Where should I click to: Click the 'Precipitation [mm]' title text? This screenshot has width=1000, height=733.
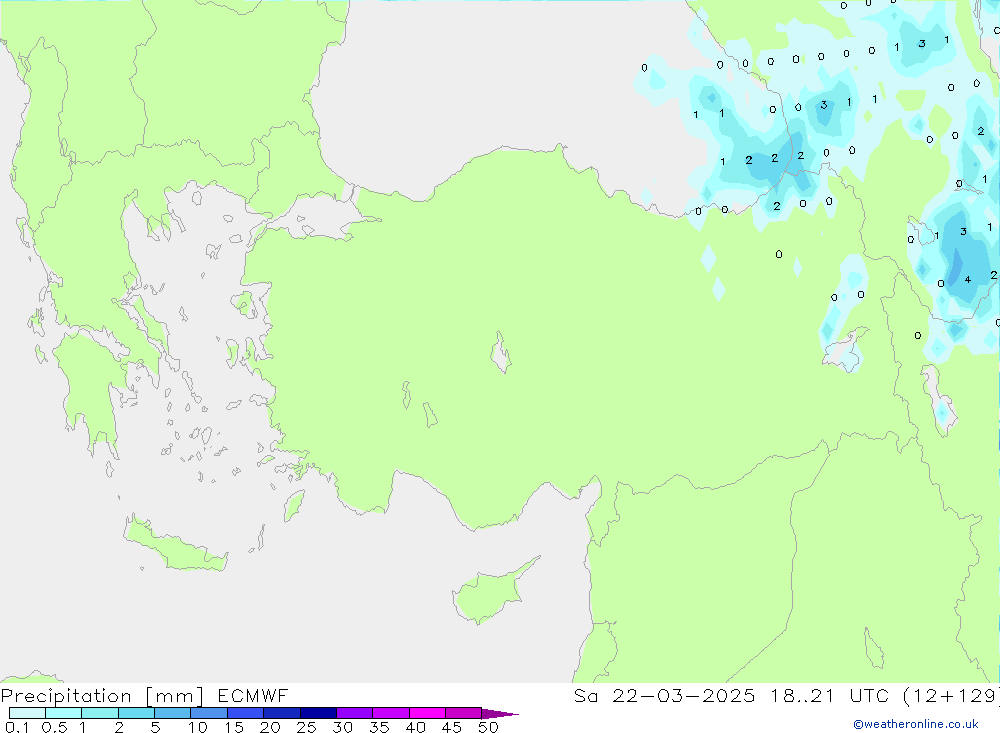(x=102, y=696)
